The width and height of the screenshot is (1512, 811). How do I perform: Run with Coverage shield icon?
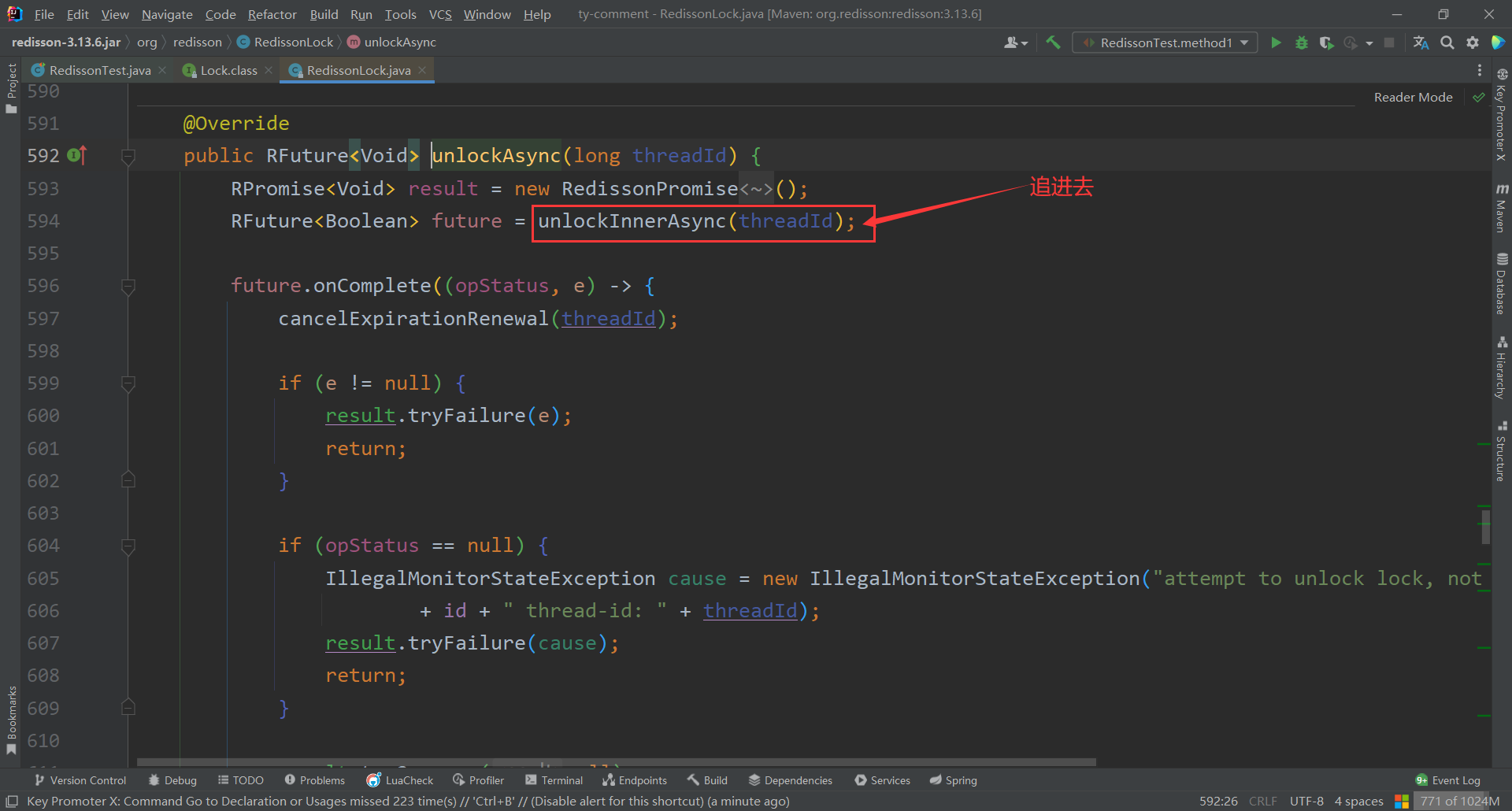click(x=1327, y=43)
